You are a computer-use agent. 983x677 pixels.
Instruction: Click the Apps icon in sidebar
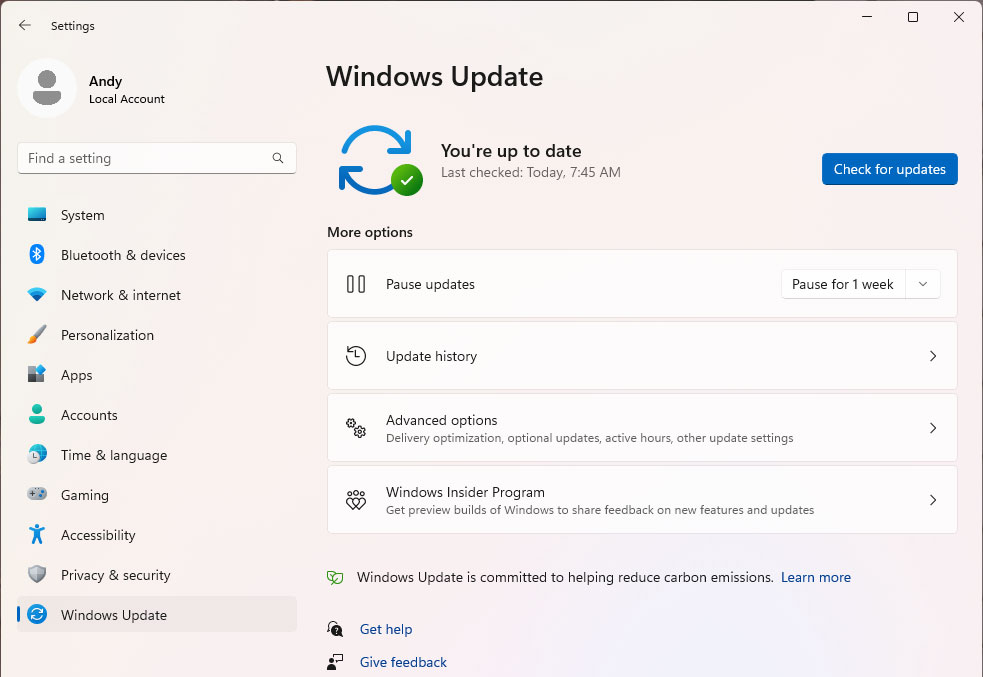37,374
